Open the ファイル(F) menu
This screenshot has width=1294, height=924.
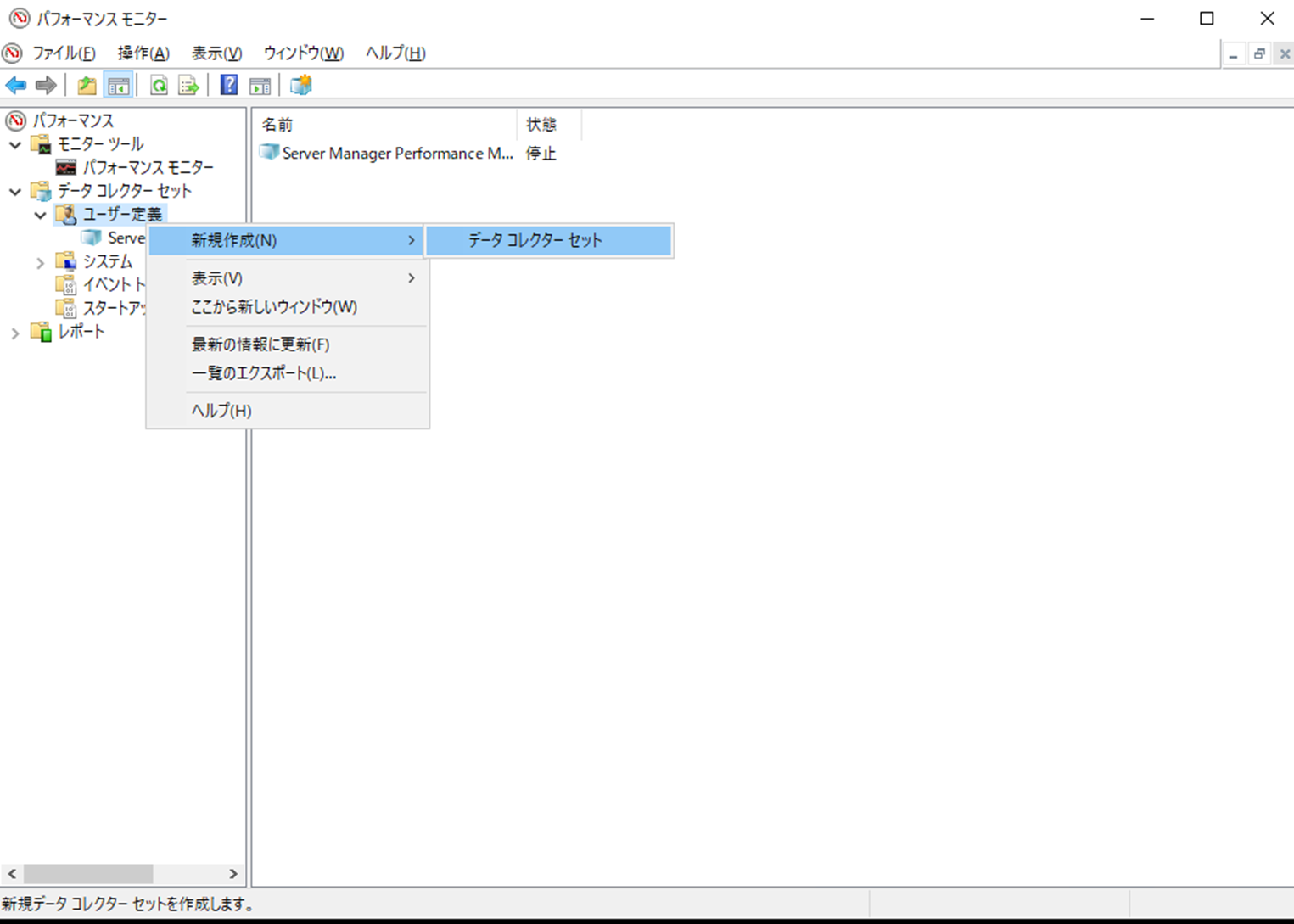(64, 53)
